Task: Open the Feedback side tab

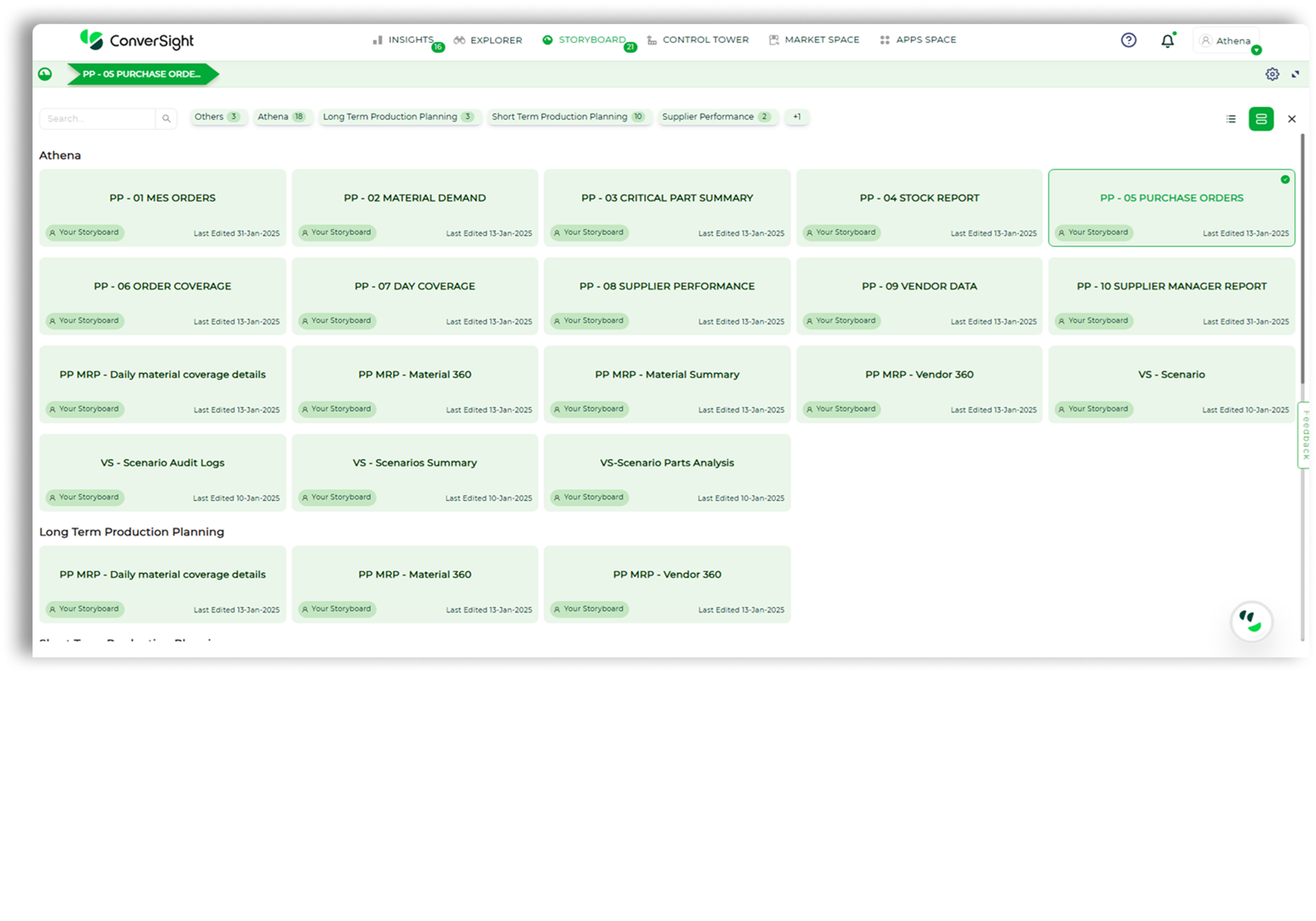Action: 1304,435
